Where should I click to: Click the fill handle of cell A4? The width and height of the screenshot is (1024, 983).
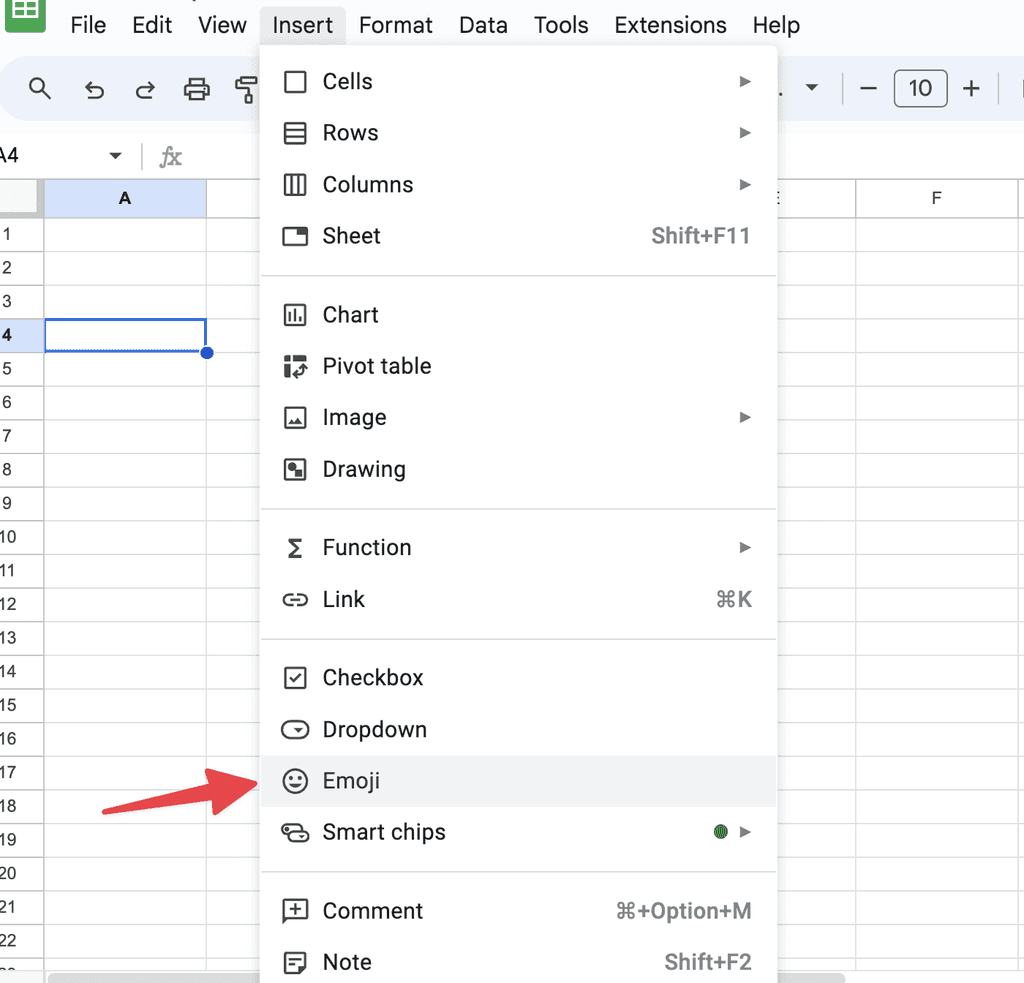(207, 353)
